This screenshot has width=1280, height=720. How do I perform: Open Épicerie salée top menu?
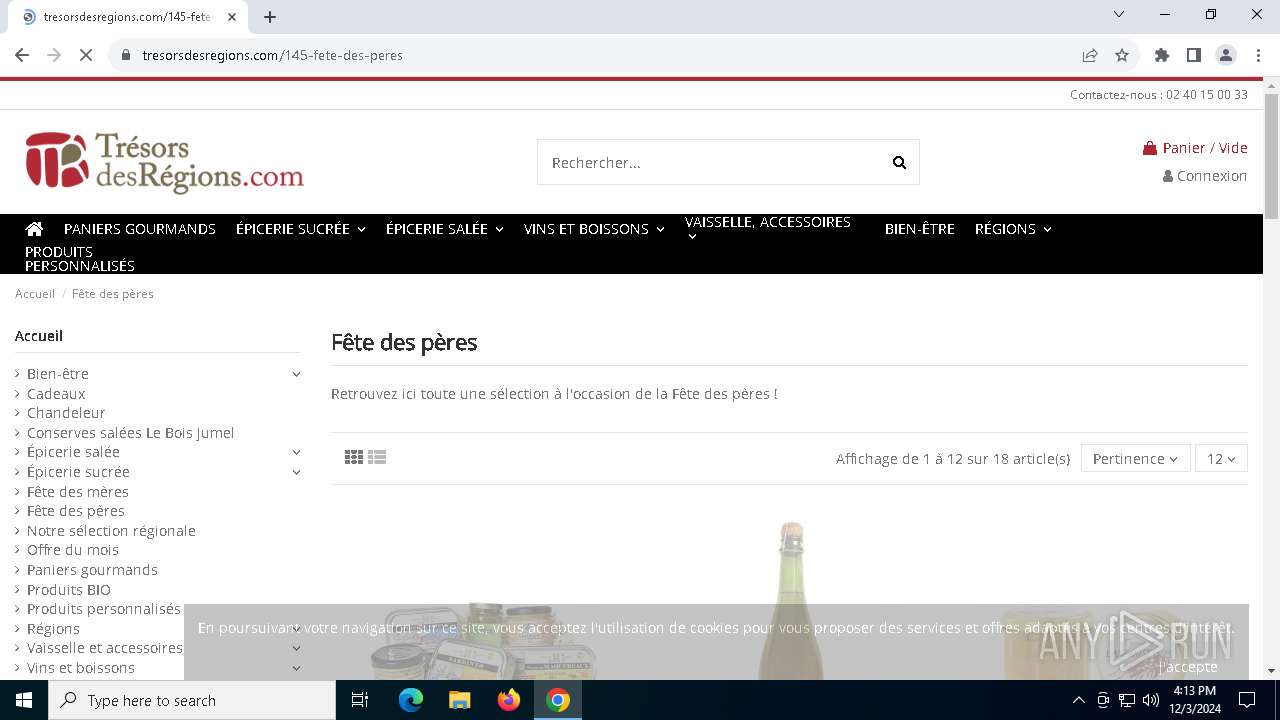pyautogui.click(x=444, y=229)
